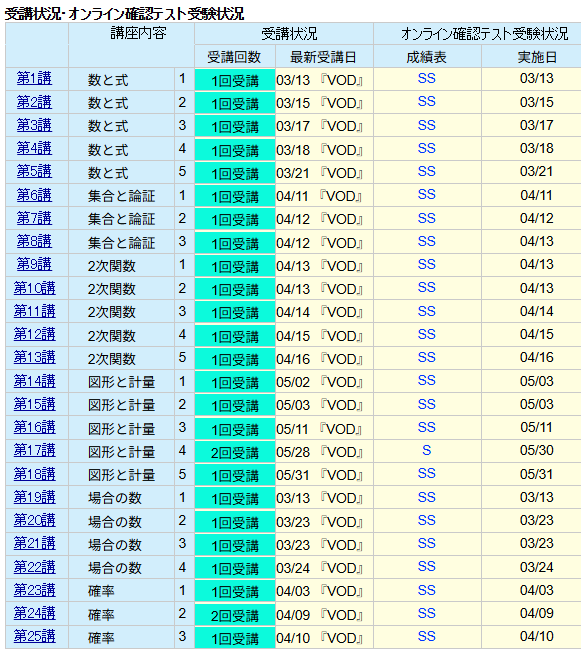Open the 第9講 lecture link
The image size is (581, 652).
pyautogui.click(x=34, y=264)
